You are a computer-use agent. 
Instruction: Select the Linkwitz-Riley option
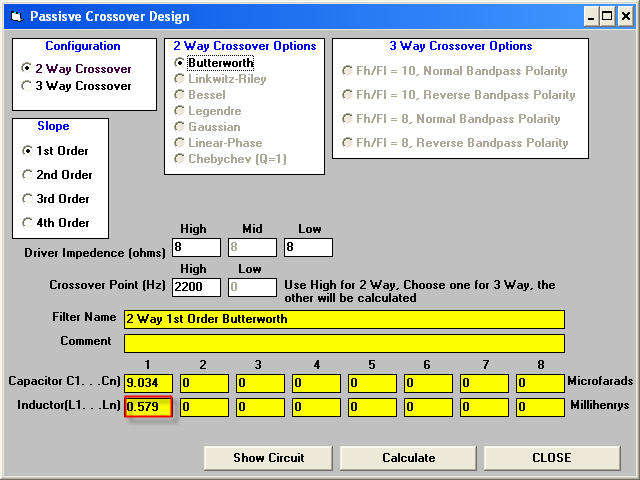click(x=220, y=79)
